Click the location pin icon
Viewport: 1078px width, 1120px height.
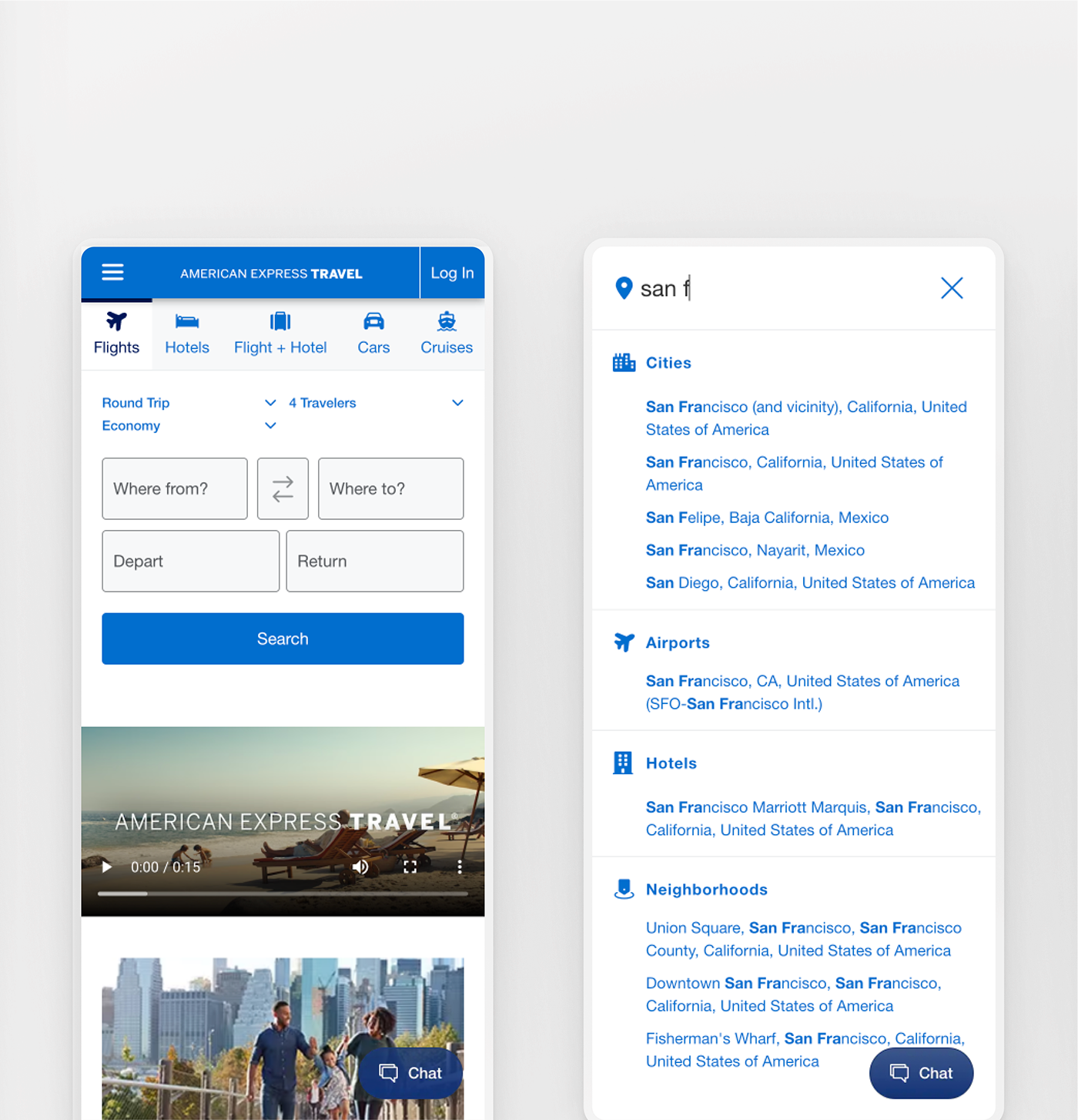pyautogui.click(x=624, y=288)
